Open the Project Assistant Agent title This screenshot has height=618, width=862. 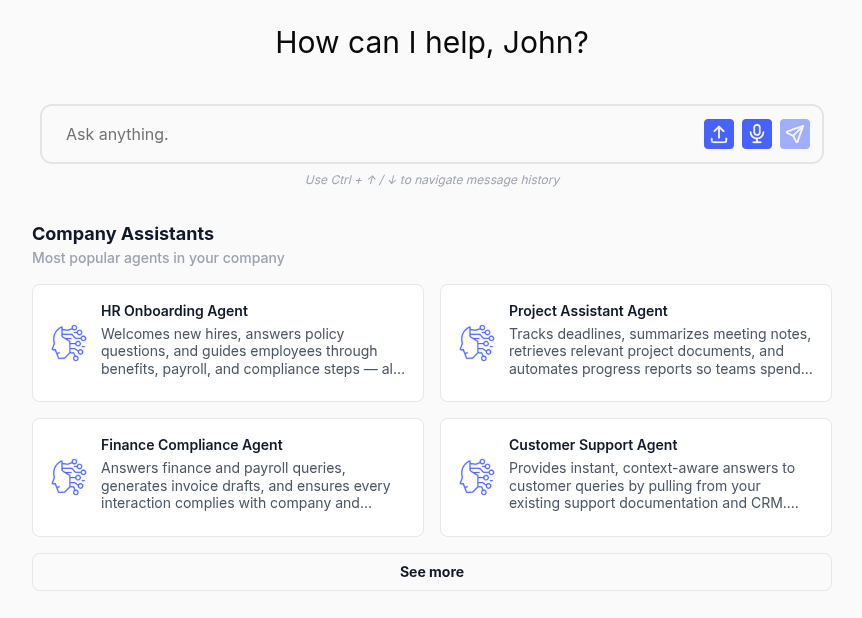click(x=588, y=311)
